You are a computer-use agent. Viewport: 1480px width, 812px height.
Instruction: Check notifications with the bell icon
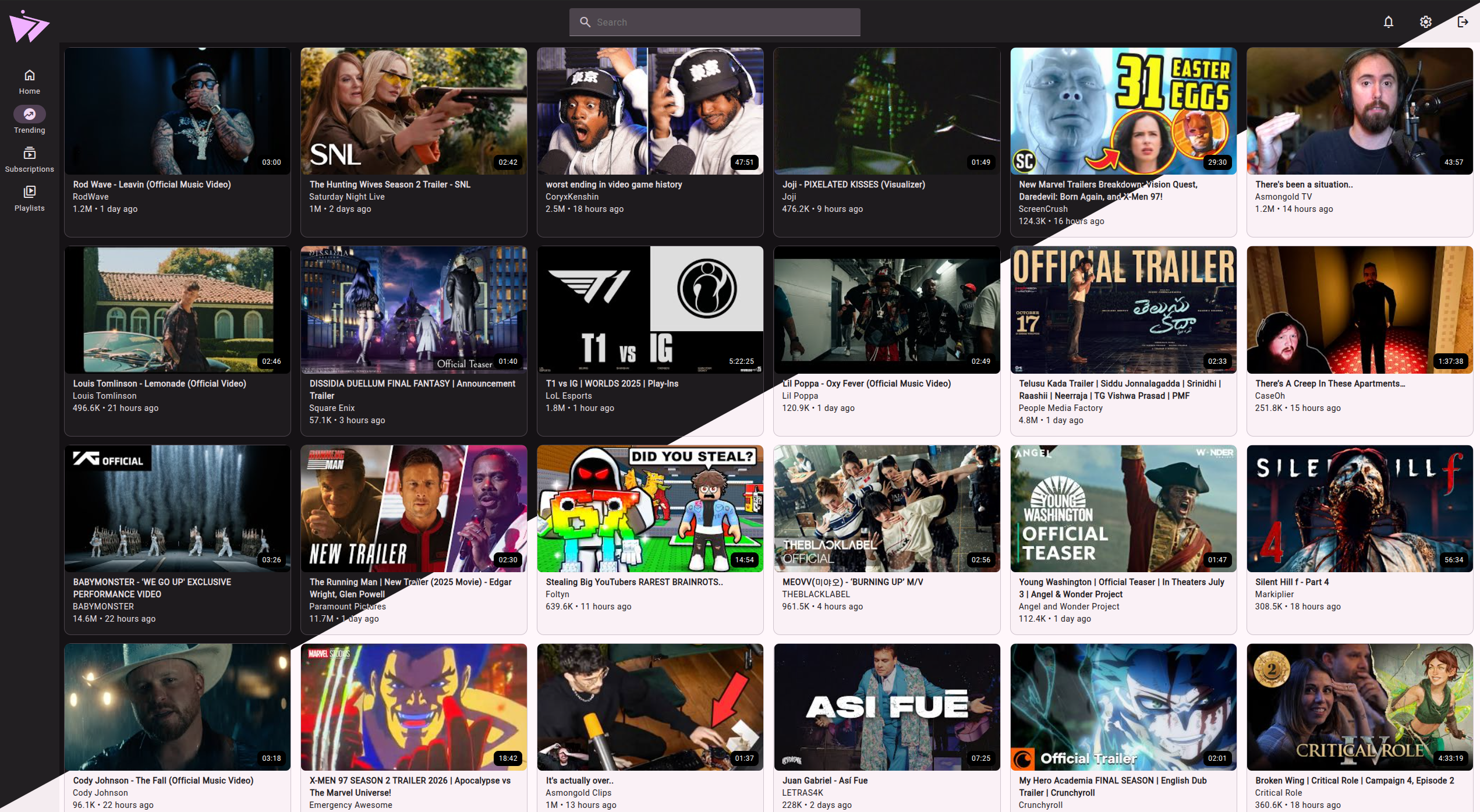pyautogui.click(x=1388, y=22)
